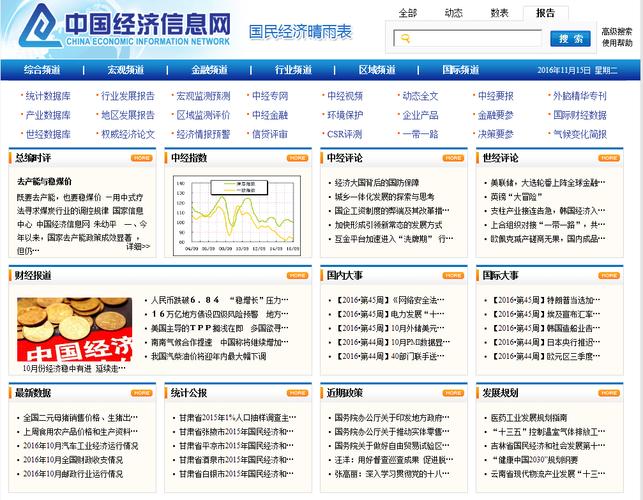This screenshot has height=500, width=643.
Task: Click MORE button in 世经评论 panel
Action: (x=609, y=158)
